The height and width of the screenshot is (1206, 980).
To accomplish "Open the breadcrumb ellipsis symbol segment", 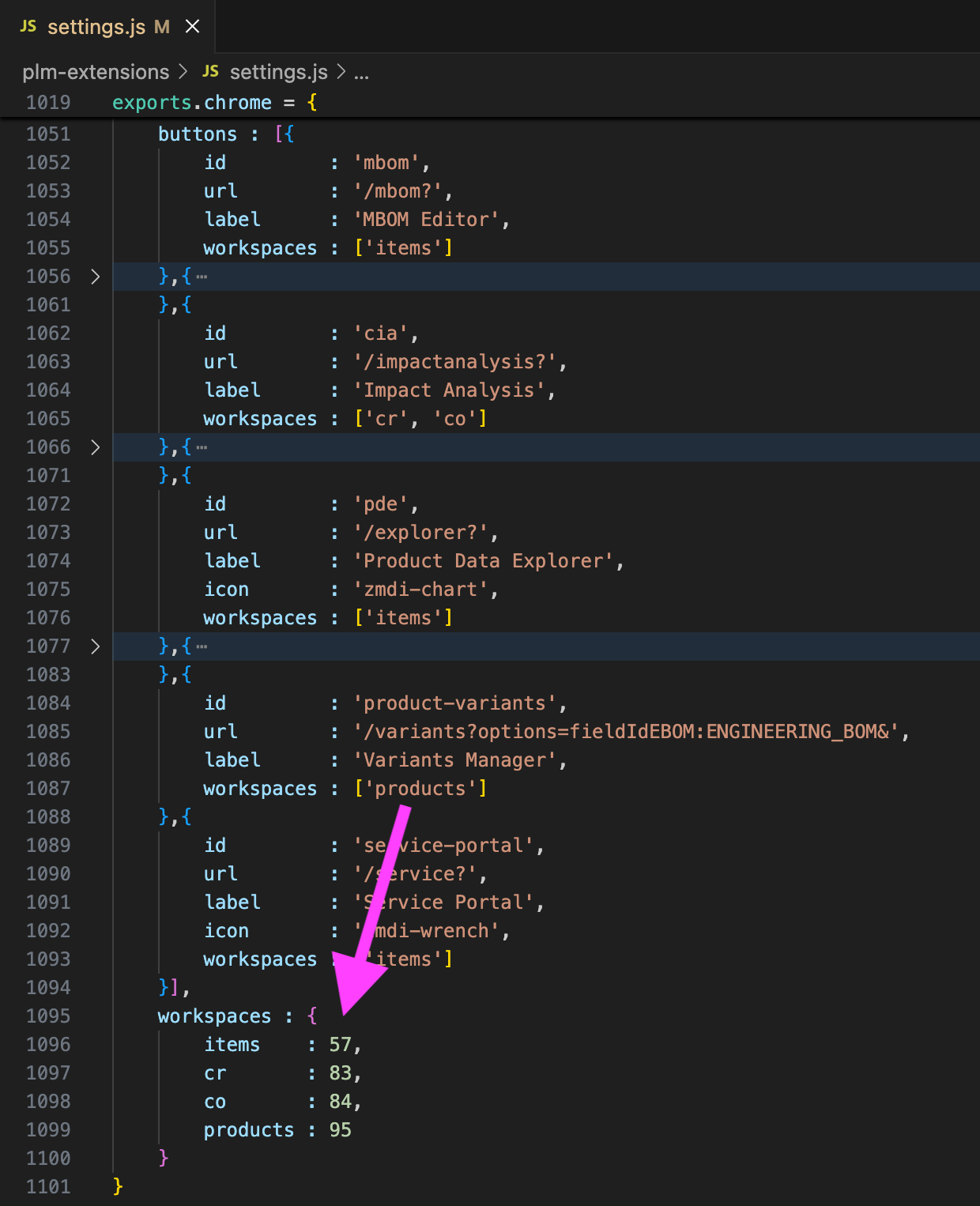I will click(361, 73).
